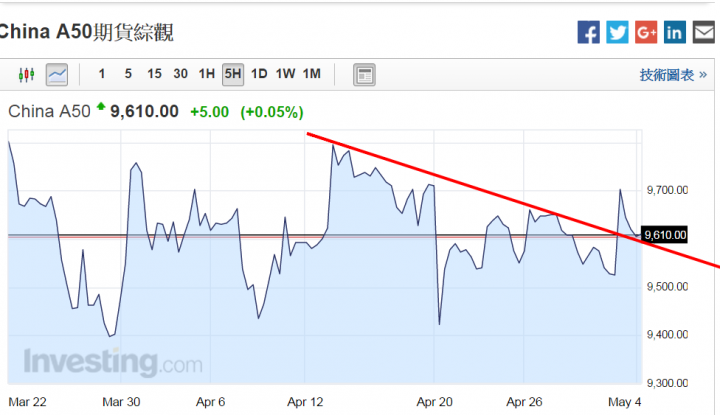Click the Apr 12 date label
Image resolution: width=720 pixels, height=415 pixels.
[x=305, y=402]
